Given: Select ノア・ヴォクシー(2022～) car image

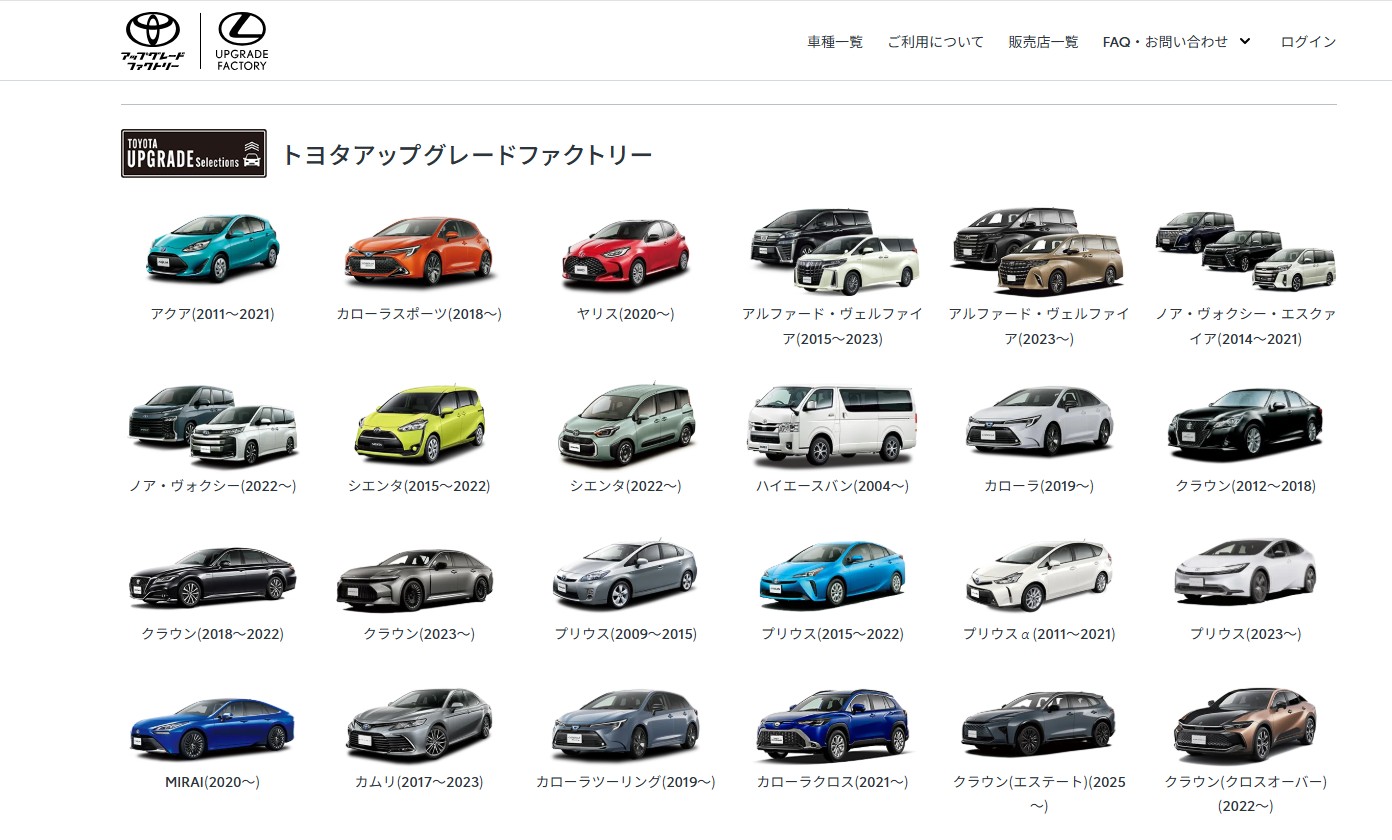Looking at the screenshot, I should pyautogui.click(x=213, y=426).
